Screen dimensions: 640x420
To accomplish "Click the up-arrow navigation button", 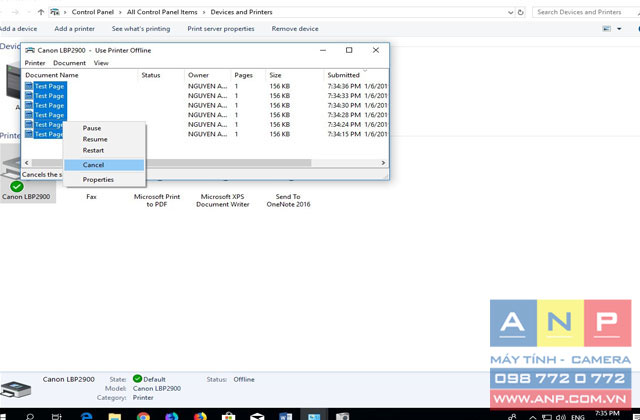I will pyautogui.click(x=41, y=12).
